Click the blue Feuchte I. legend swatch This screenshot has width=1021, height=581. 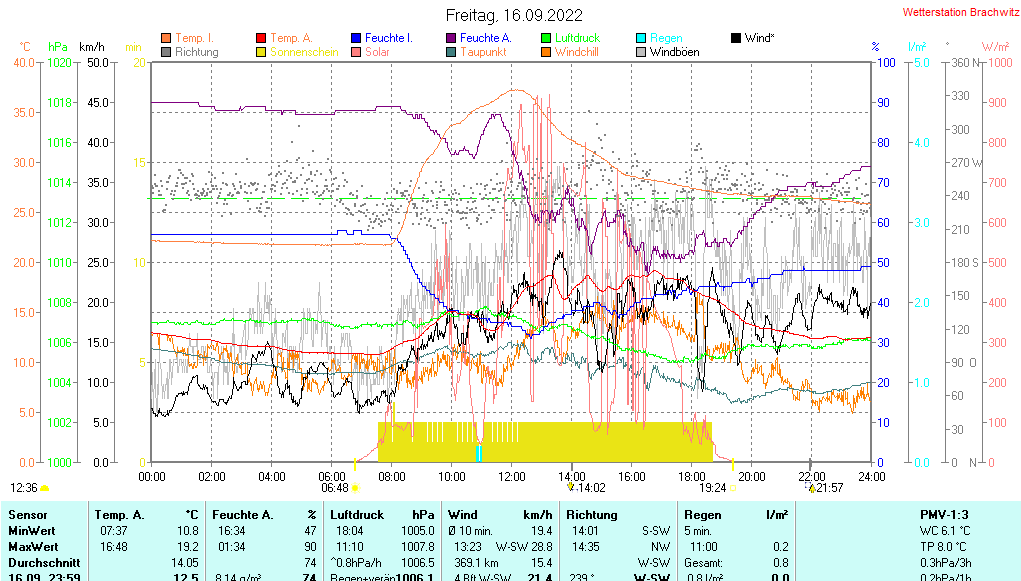356,38
